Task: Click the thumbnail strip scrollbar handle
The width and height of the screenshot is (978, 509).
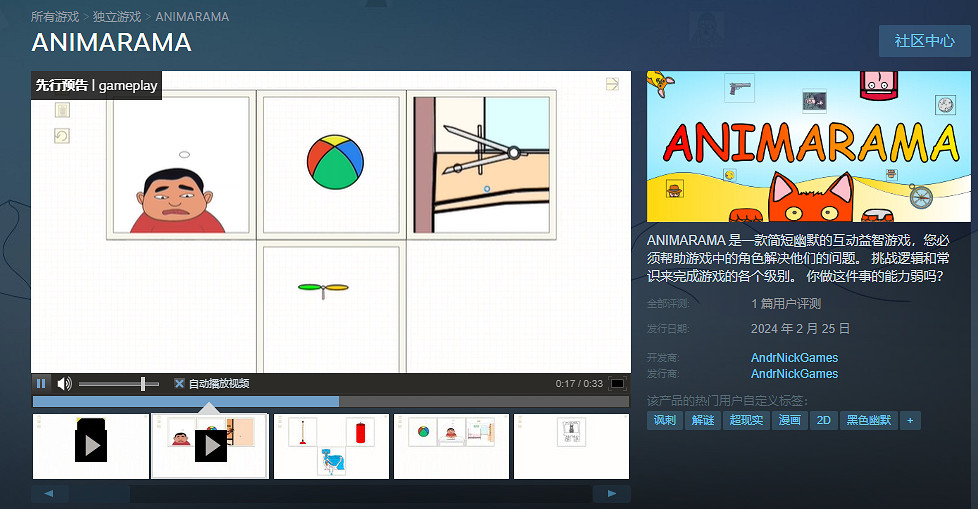Action: [100, 494]
